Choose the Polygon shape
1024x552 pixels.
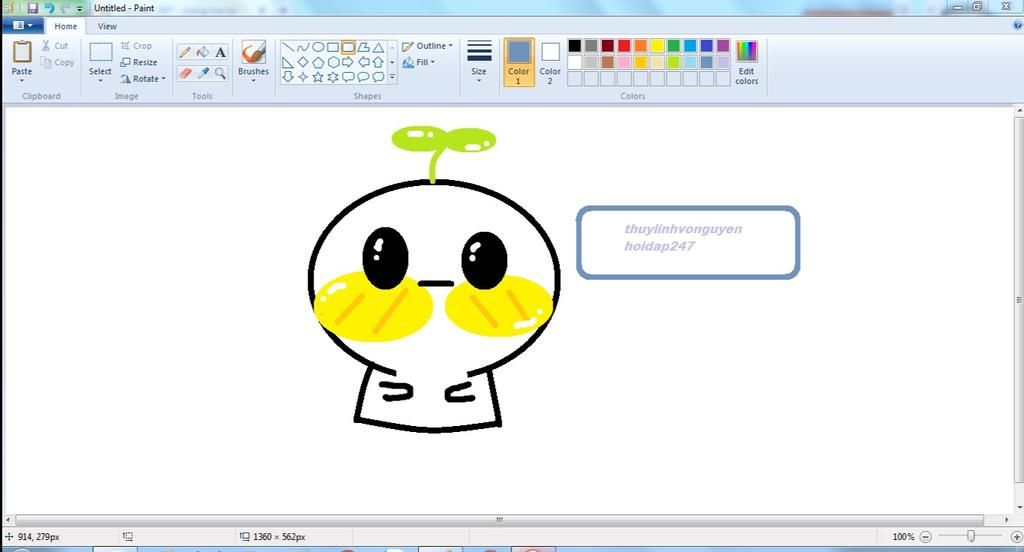coord(363,47)
